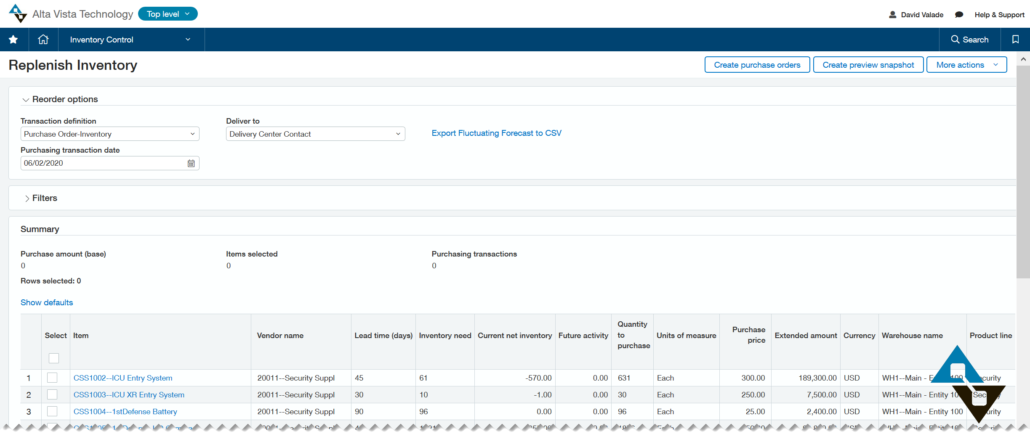Click the Product line column header
Screen dimensions: 1030x439
coord(991,335)
